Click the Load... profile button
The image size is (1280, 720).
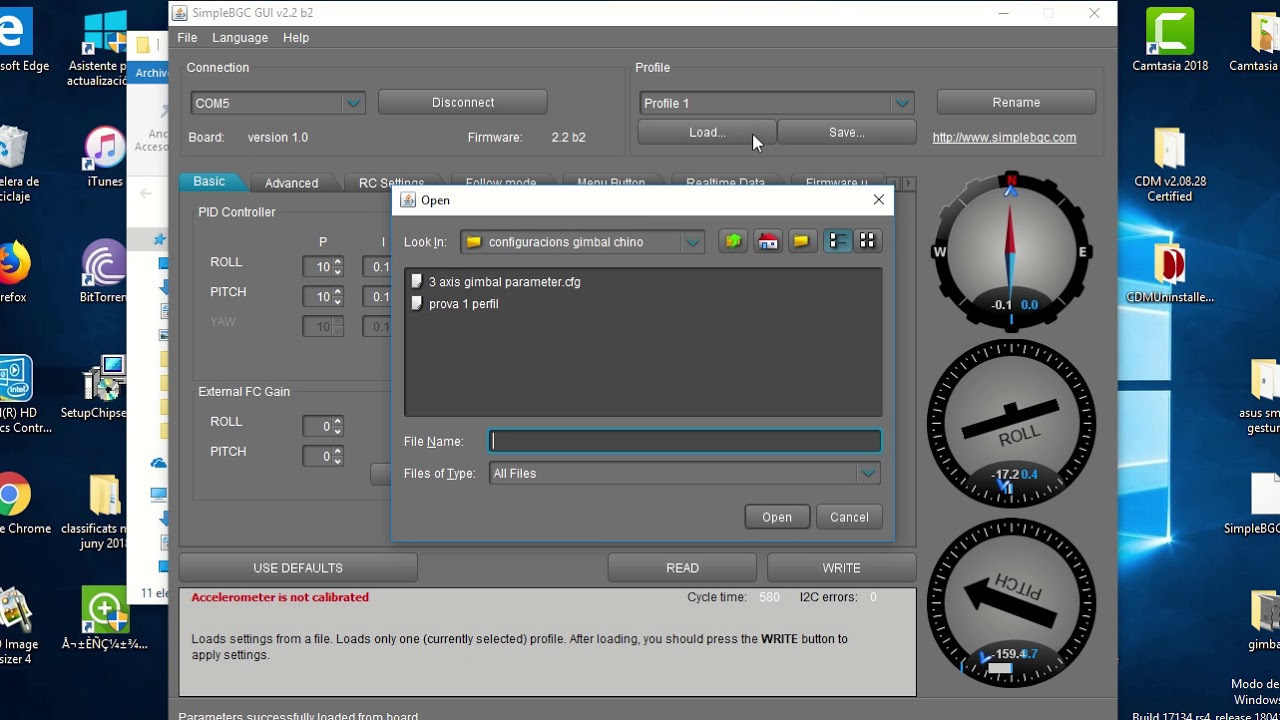707,132
